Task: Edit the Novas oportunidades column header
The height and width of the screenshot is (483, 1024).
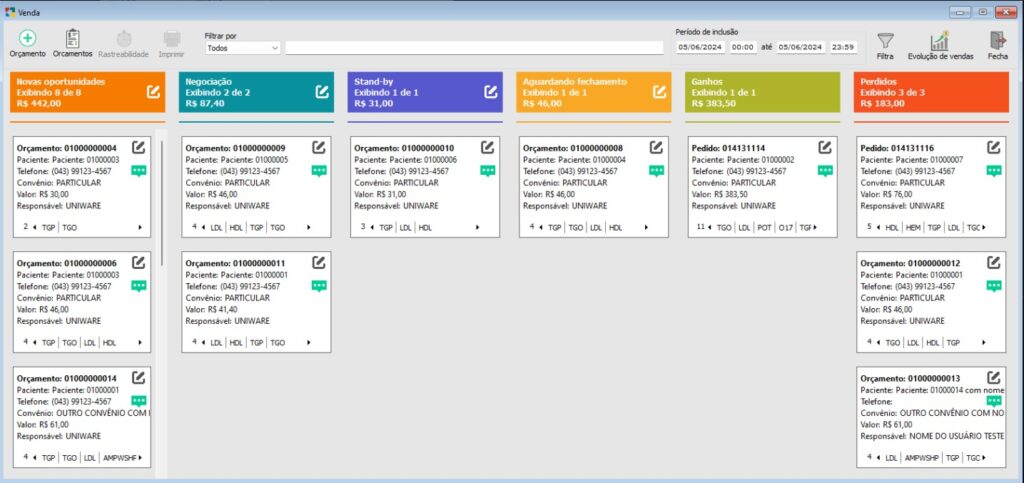Action: point(153,92)
